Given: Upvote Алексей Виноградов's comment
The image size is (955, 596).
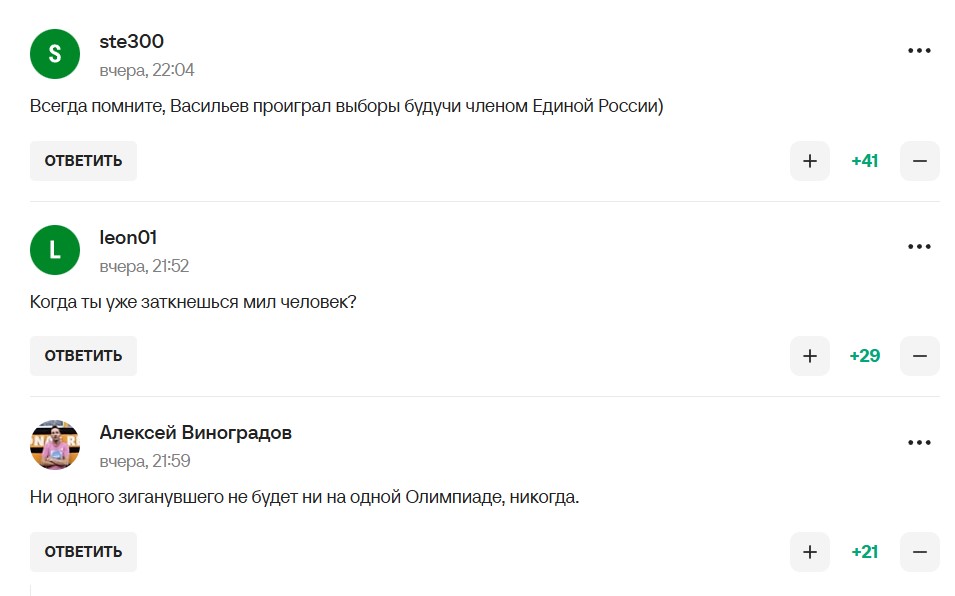Looking at the screenshot, I should [x=809, y=552].
